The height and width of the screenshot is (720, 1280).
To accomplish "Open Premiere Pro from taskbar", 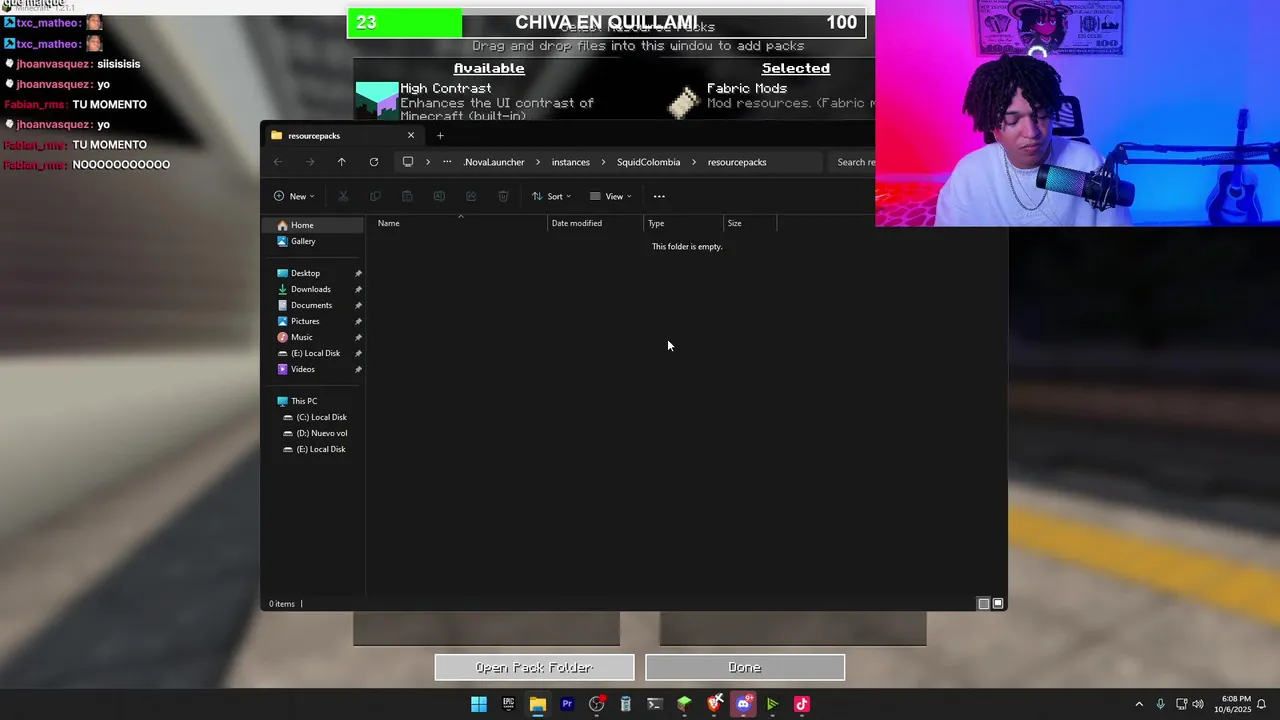I will click(x=567, y=704).
